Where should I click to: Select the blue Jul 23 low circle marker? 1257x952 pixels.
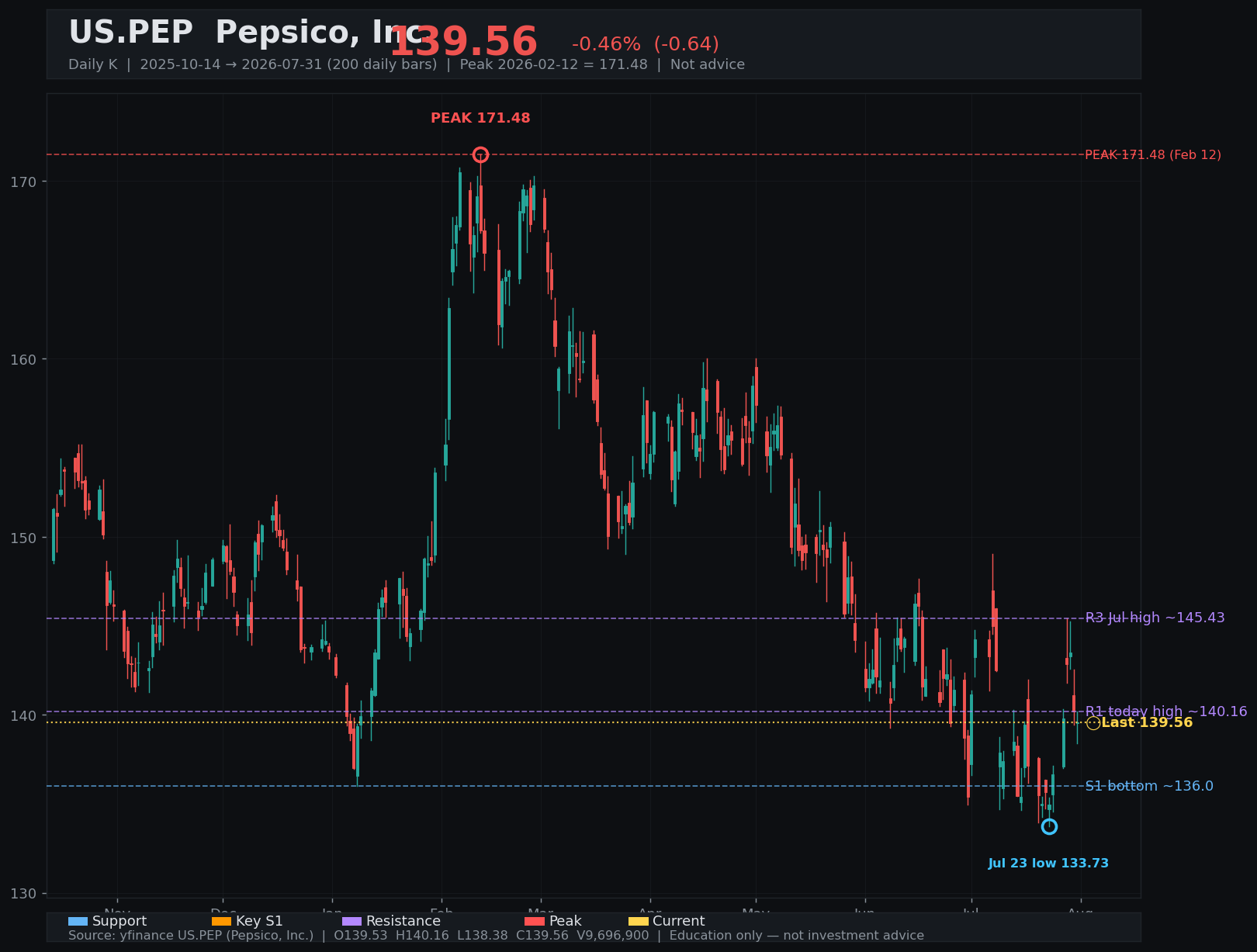(x=1049, y=826)
